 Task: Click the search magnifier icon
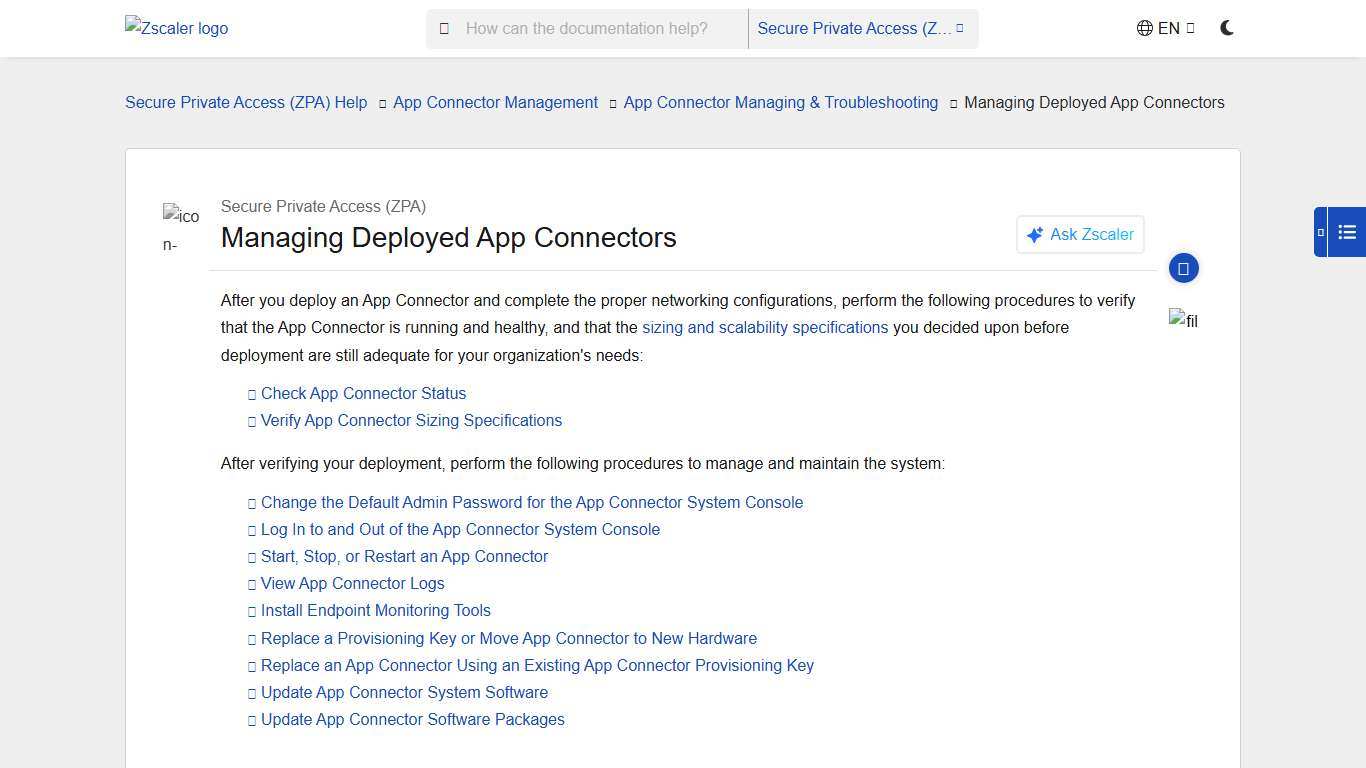point(444,28)
